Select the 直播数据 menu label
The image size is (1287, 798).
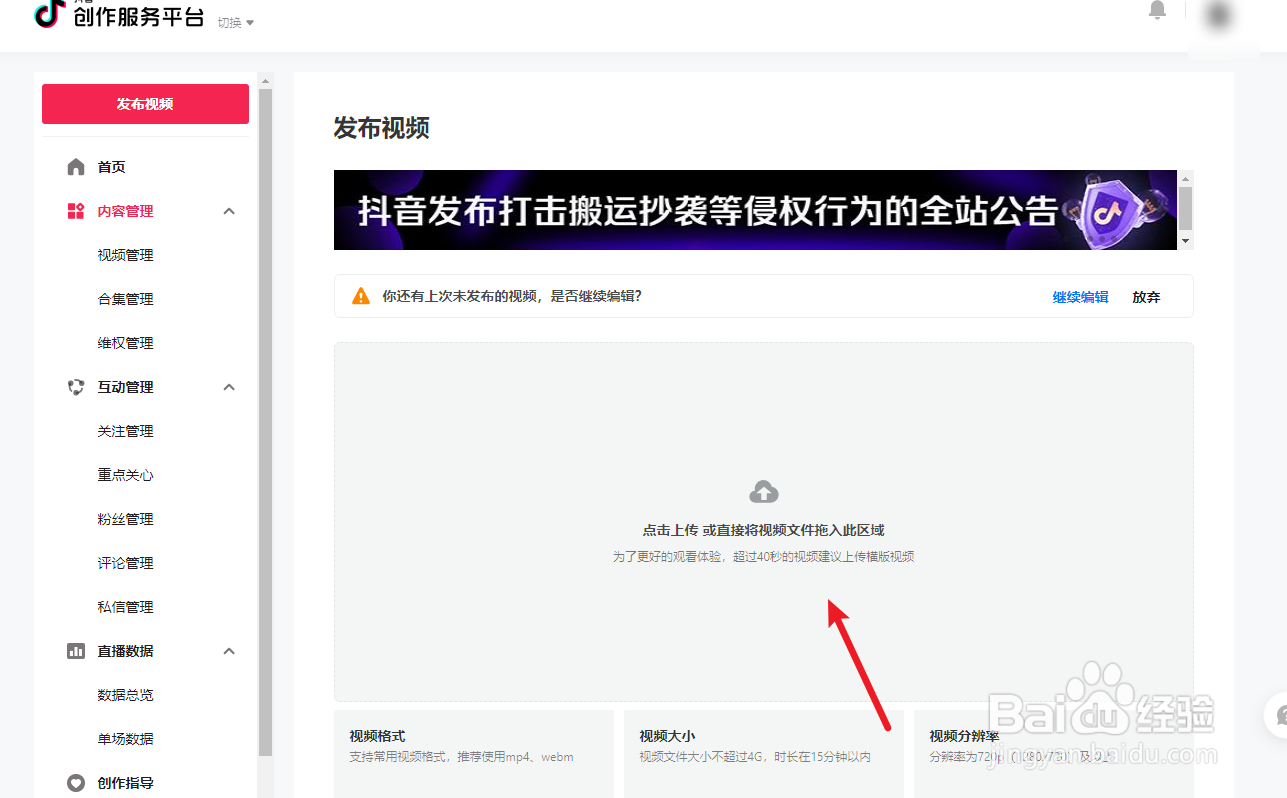pos(126,651)
